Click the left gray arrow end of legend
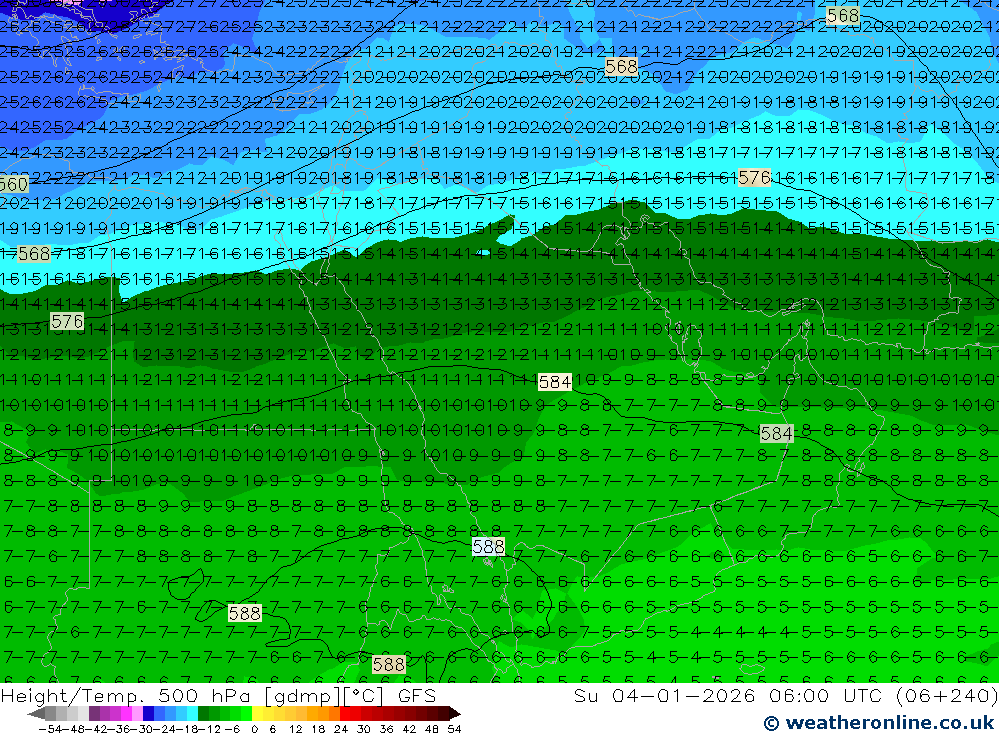Image resolution: width=1000 pixels, height=733 pixels. point(37,713)
